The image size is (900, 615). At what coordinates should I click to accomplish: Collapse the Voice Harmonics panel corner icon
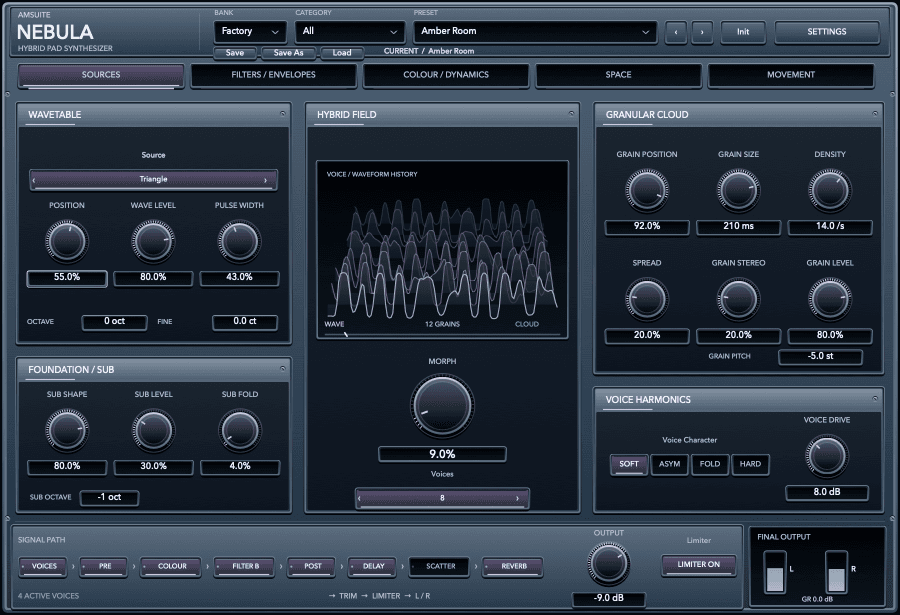(x=875, y=399)
